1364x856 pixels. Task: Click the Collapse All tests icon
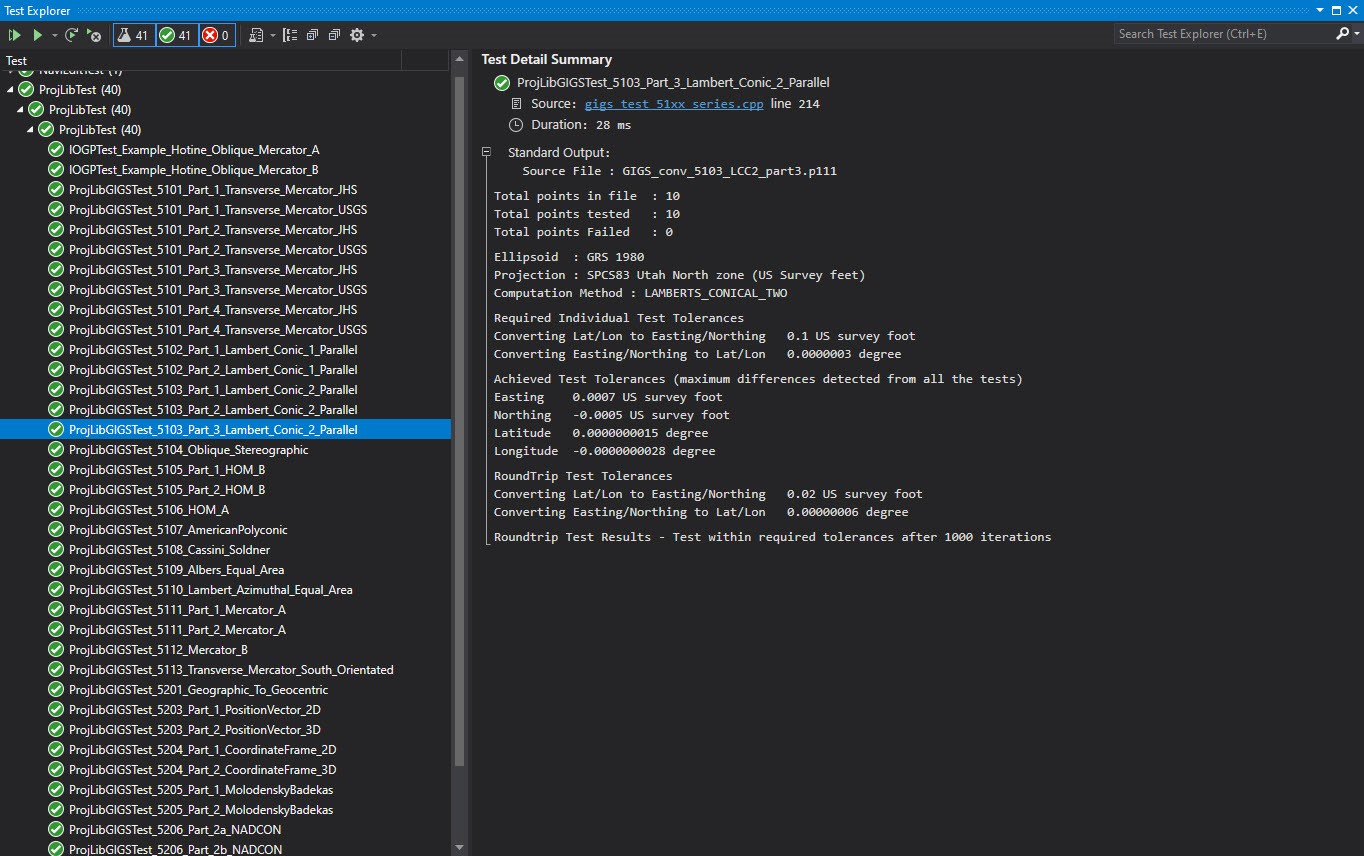333,35
